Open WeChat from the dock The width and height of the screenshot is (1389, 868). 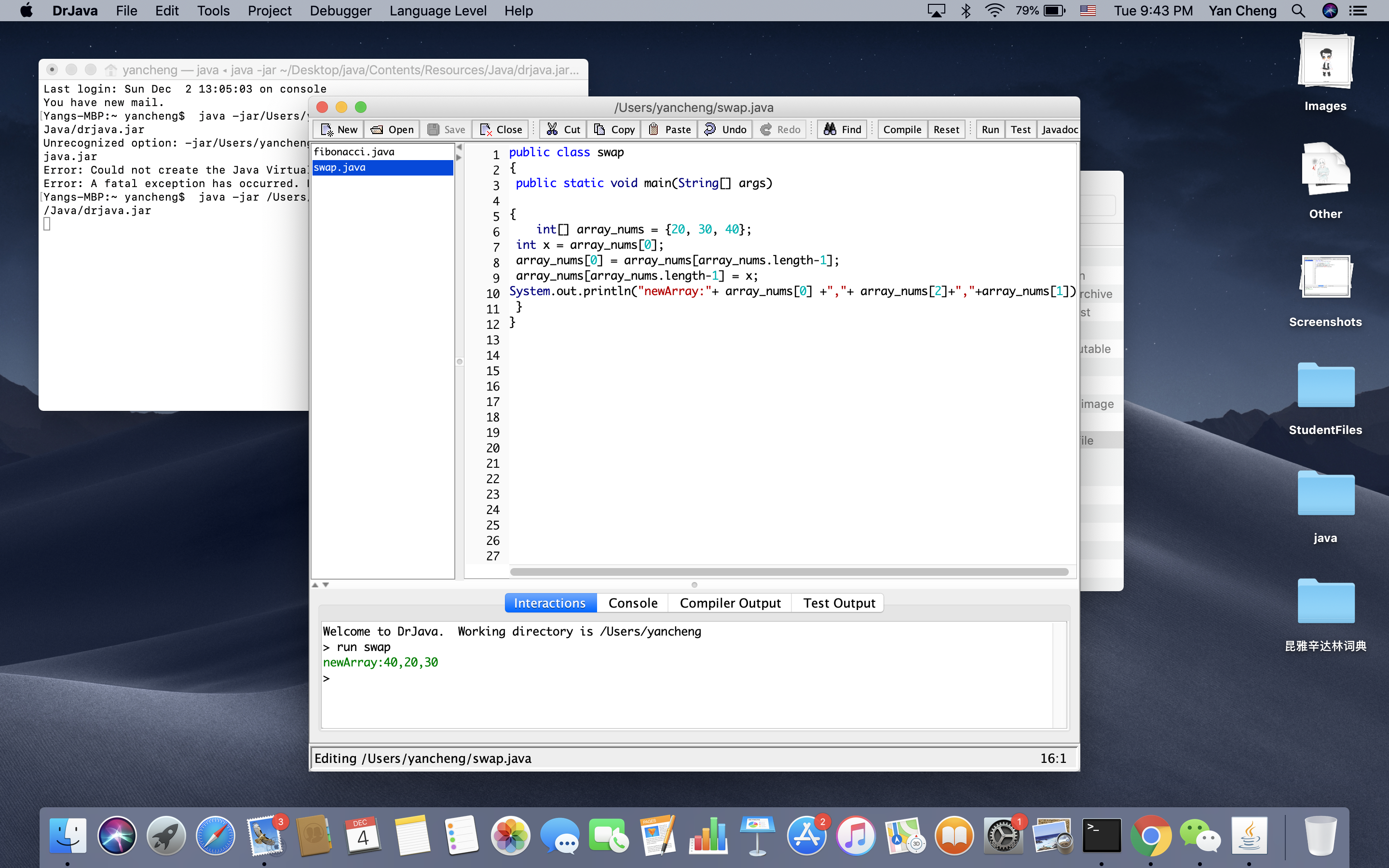coord(1200,835)
